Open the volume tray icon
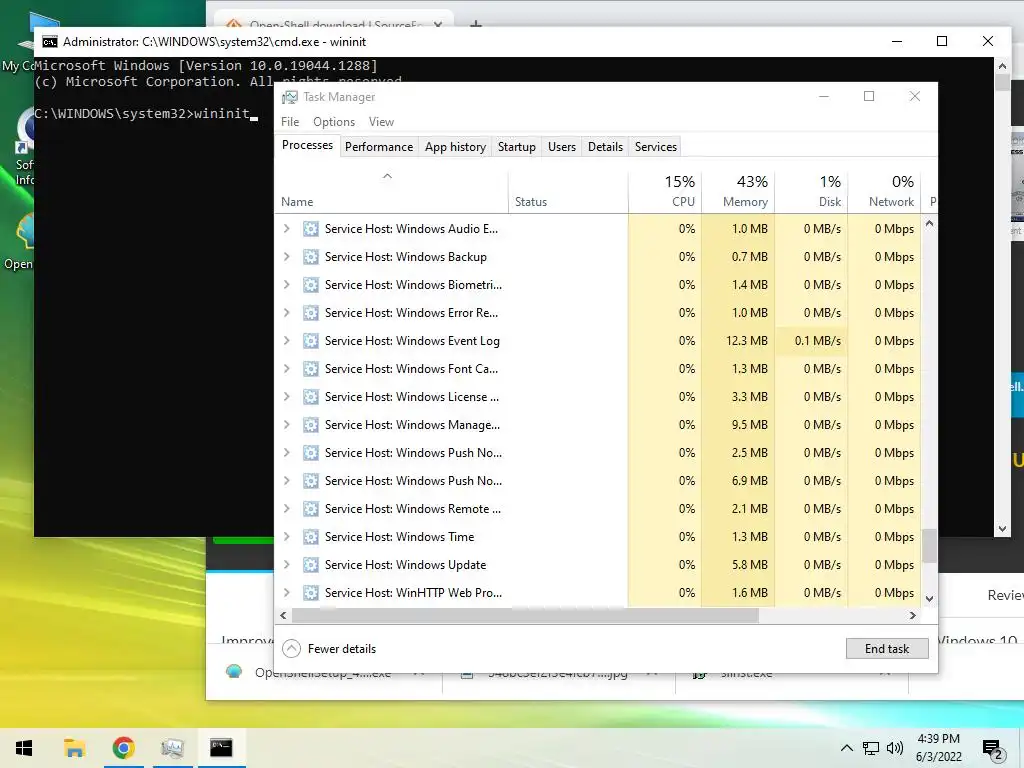 (895, 748)
